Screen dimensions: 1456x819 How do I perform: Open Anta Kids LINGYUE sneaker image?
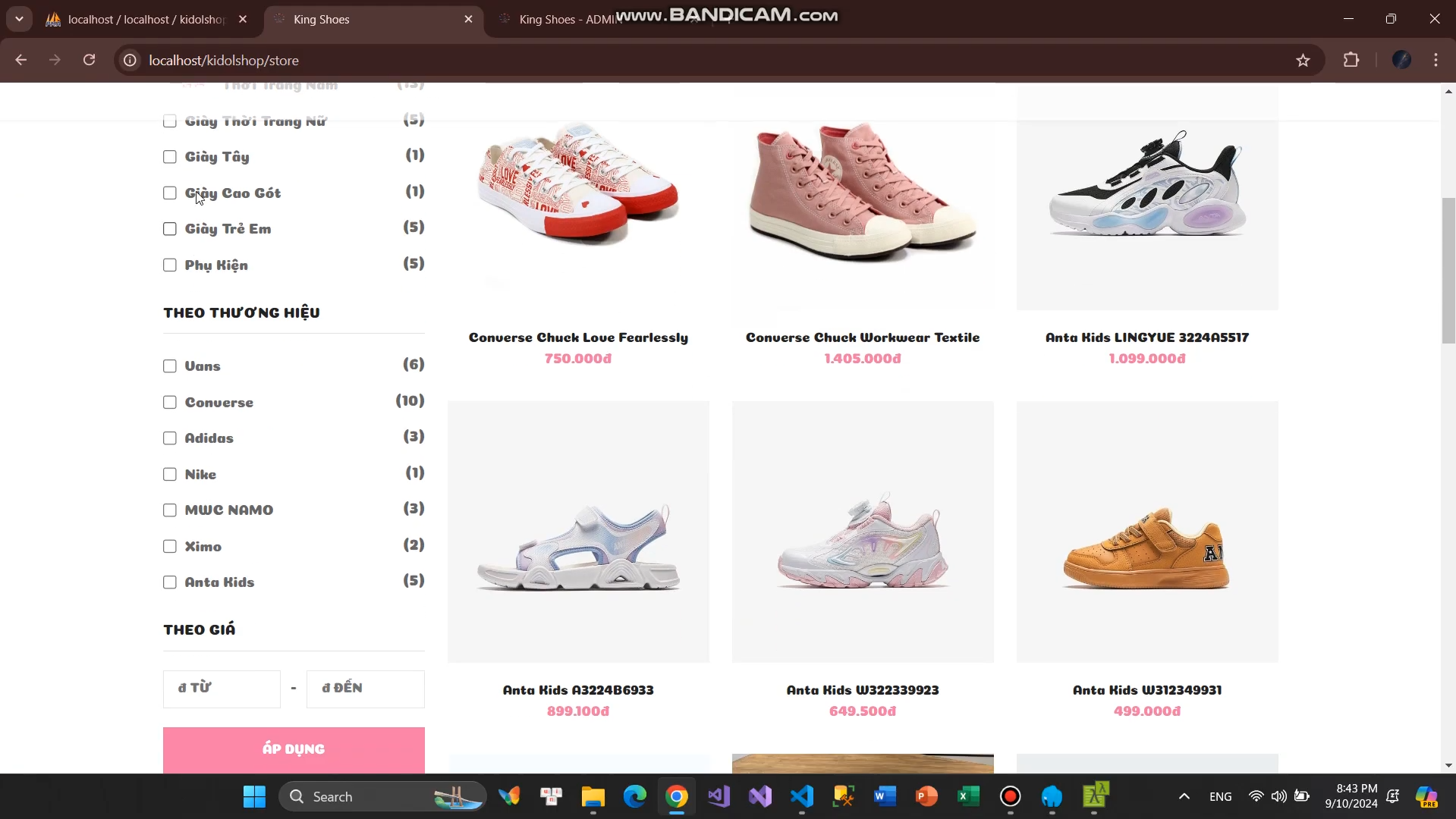click(x=1147, y=197)
